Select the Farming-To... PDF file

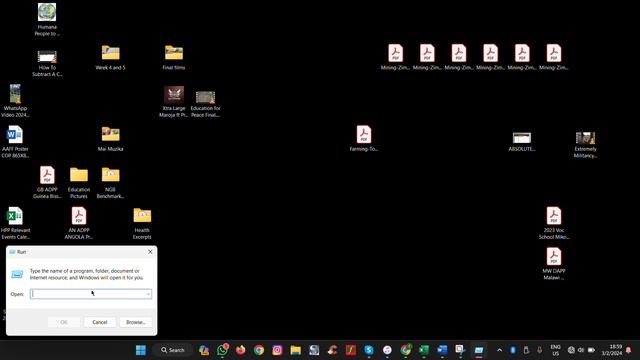pyautogui.click(x=364, y=138)
